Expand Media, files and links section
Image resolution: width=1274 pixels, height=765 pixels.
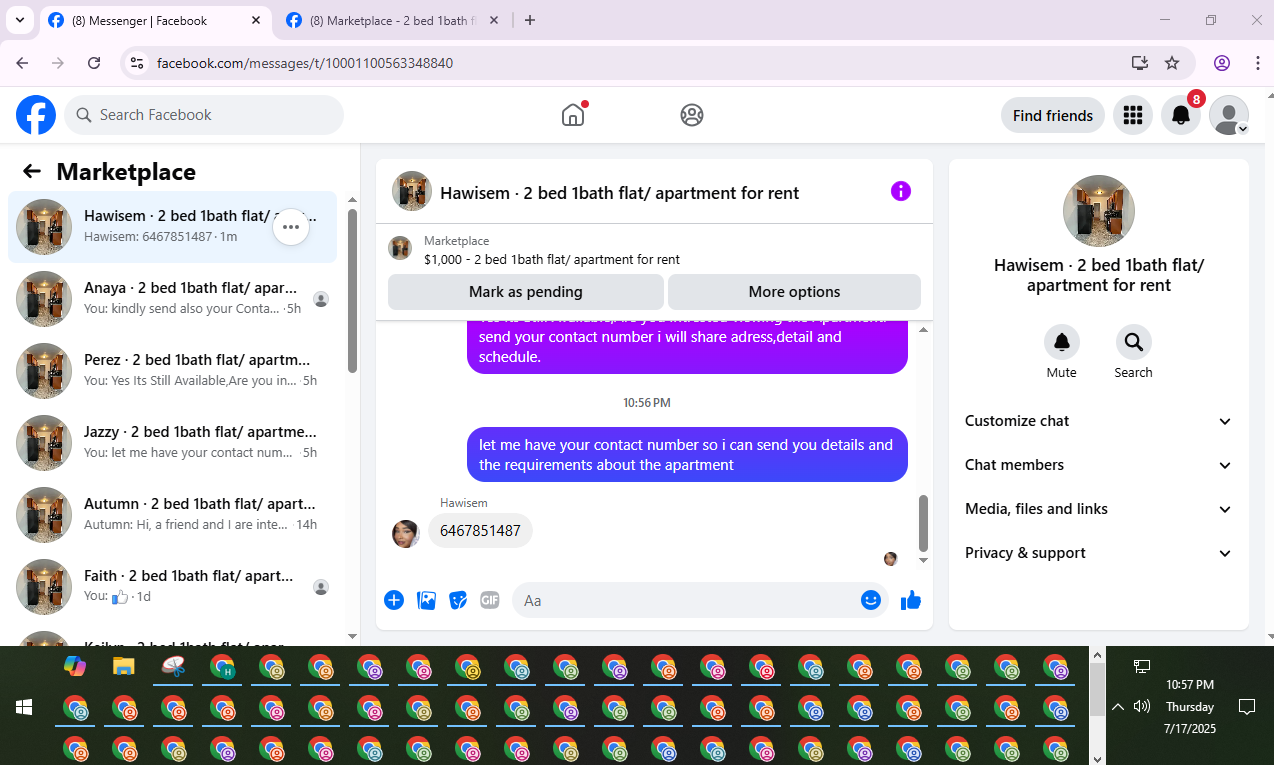1099,509
